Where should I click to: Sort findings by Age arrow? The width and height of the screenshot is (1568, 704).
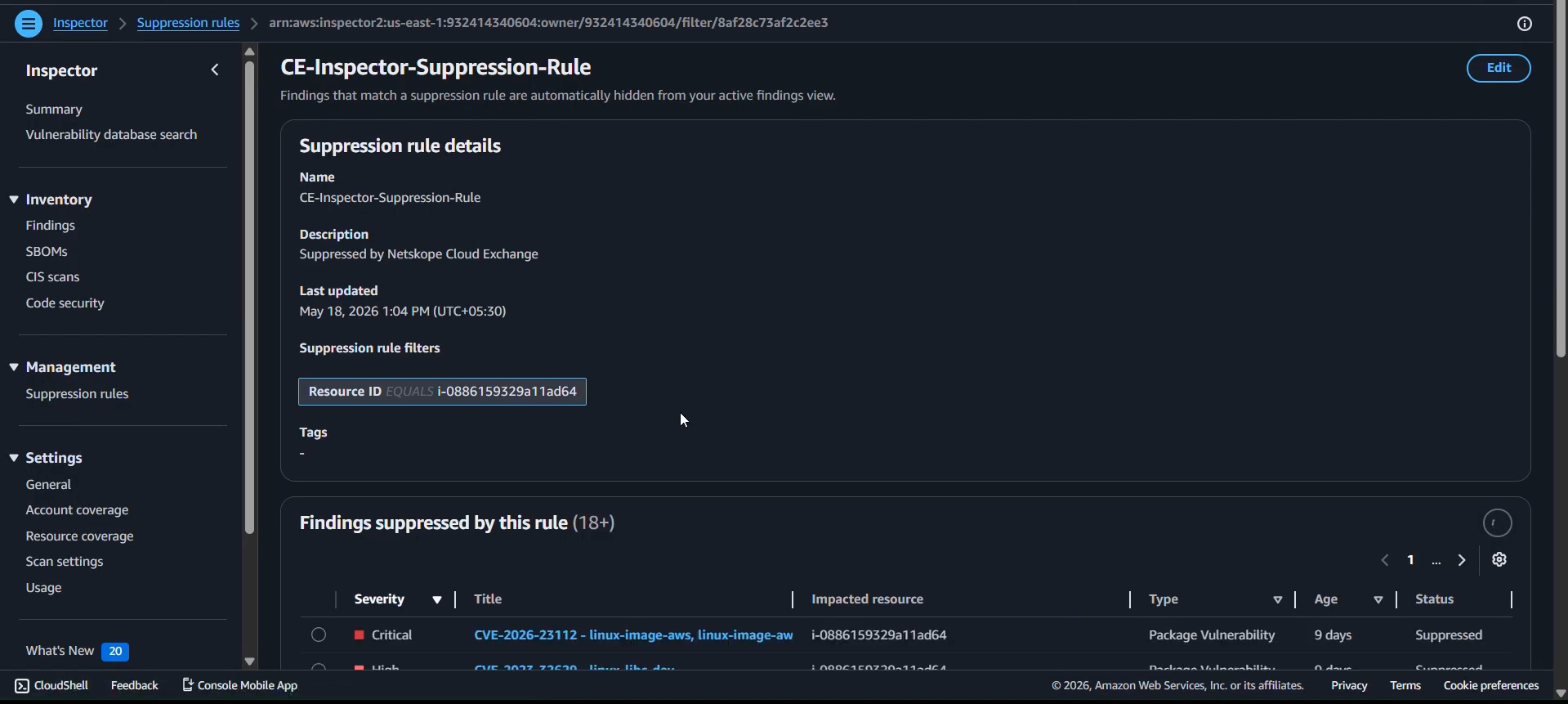pyautogui.click(x=1378, y=600)
